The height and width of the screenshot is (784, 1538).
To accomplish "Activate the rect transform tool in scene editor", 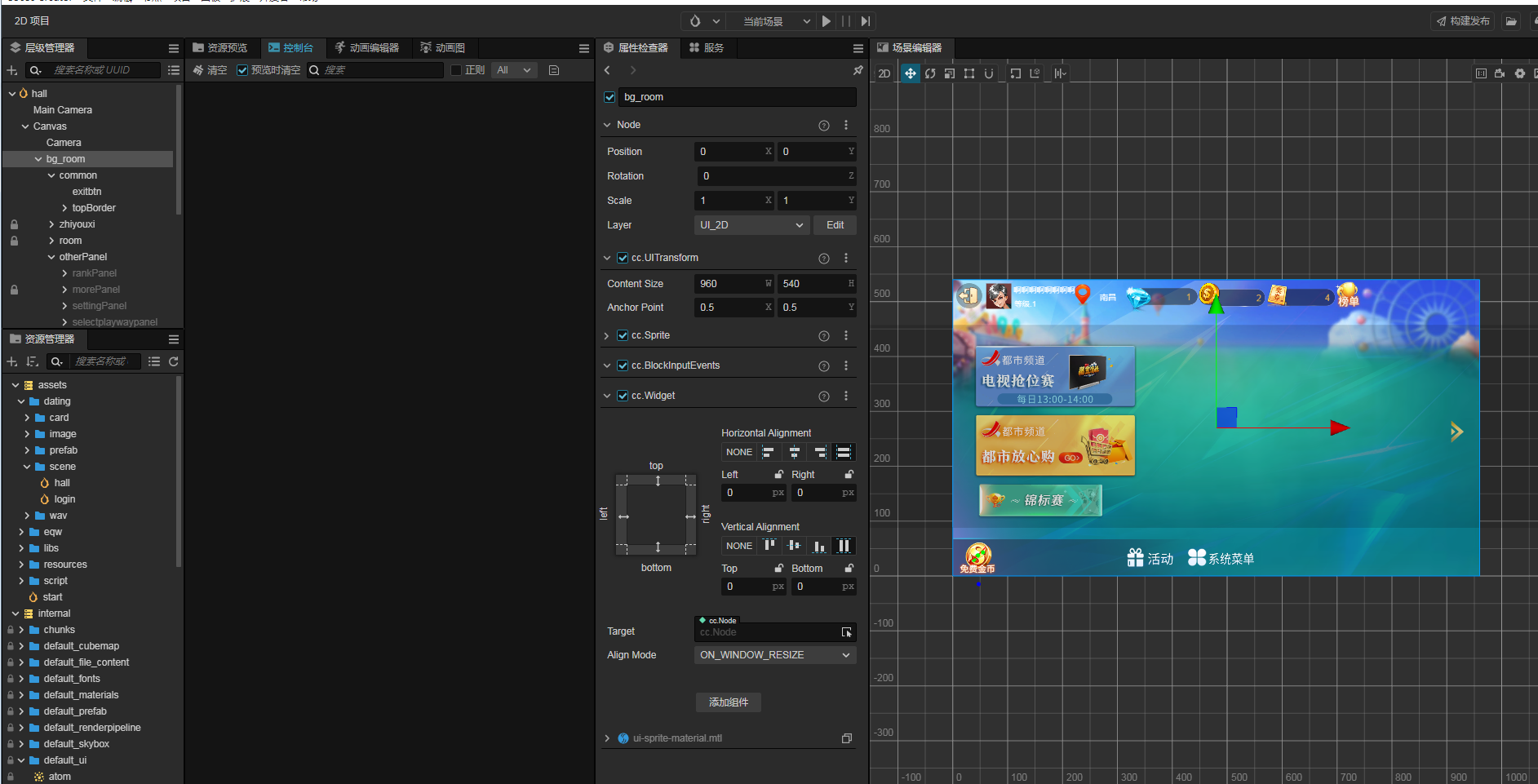I will click(x=969, y=73).
